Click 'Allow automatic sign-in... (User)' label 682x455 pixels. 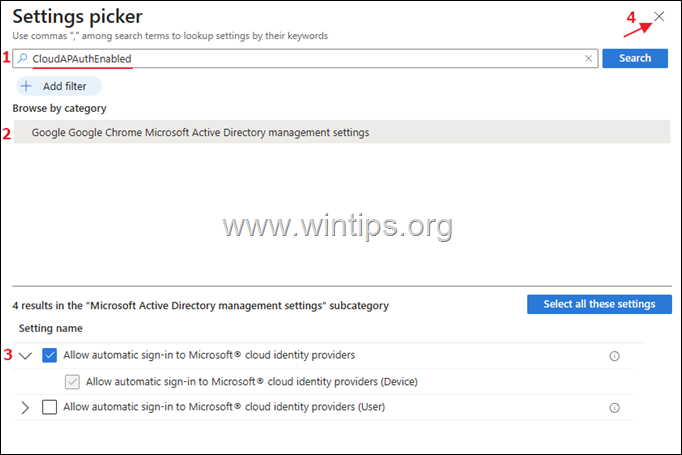(224, 407)
